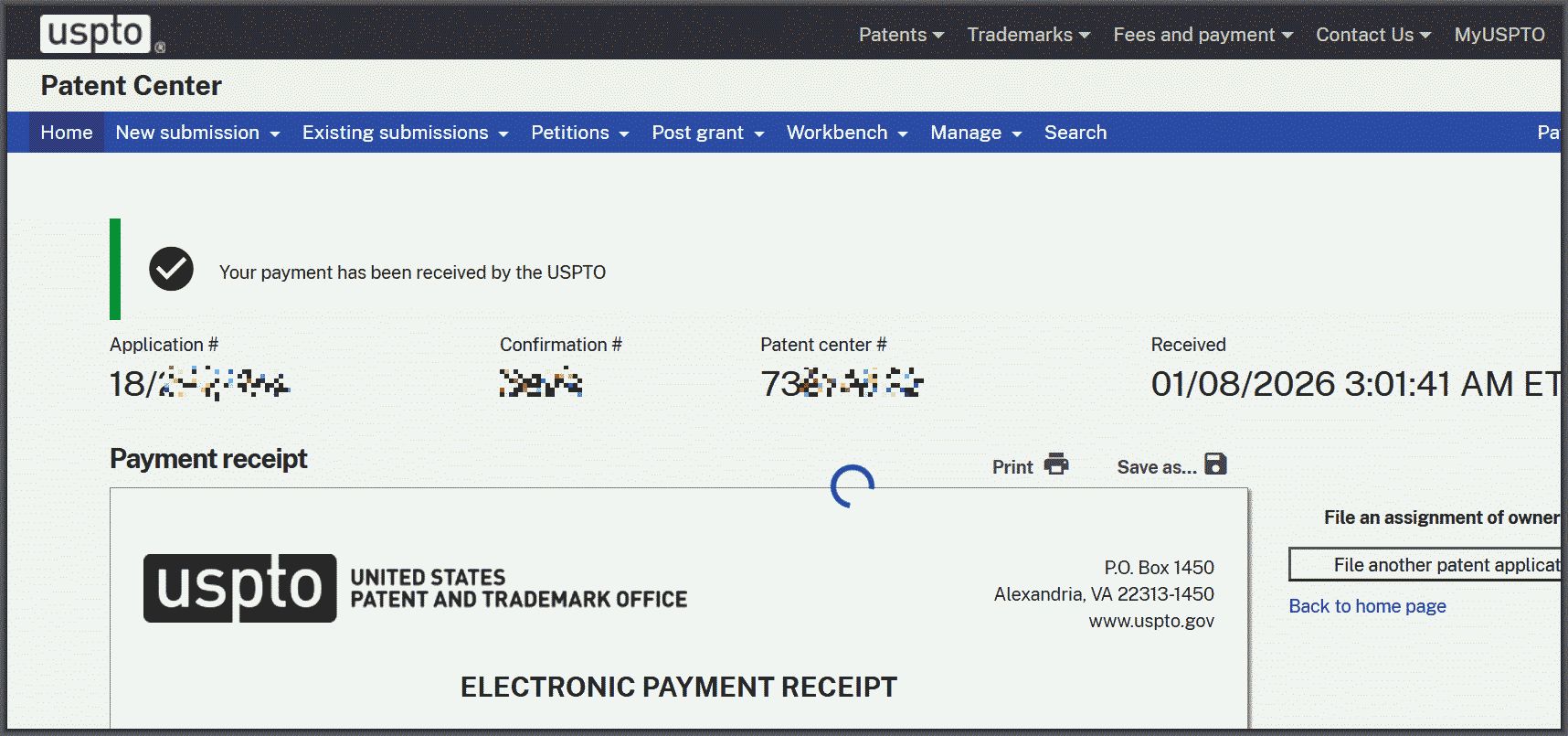Open the Contact Us dropdown
This screenshot has width=1568, height=736.
click(x=1372, y=35)
